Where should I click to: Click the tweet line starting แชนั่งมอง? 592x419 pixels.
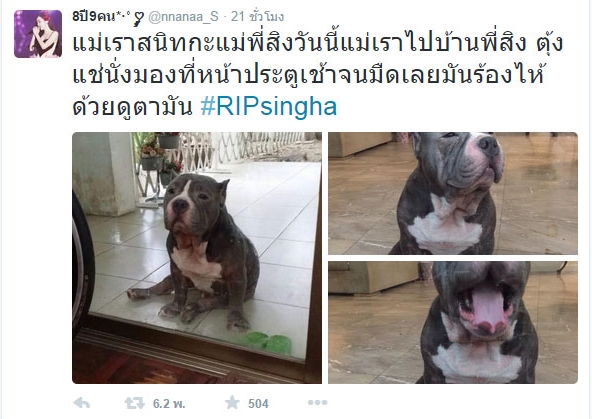click(x=308, y=75)
